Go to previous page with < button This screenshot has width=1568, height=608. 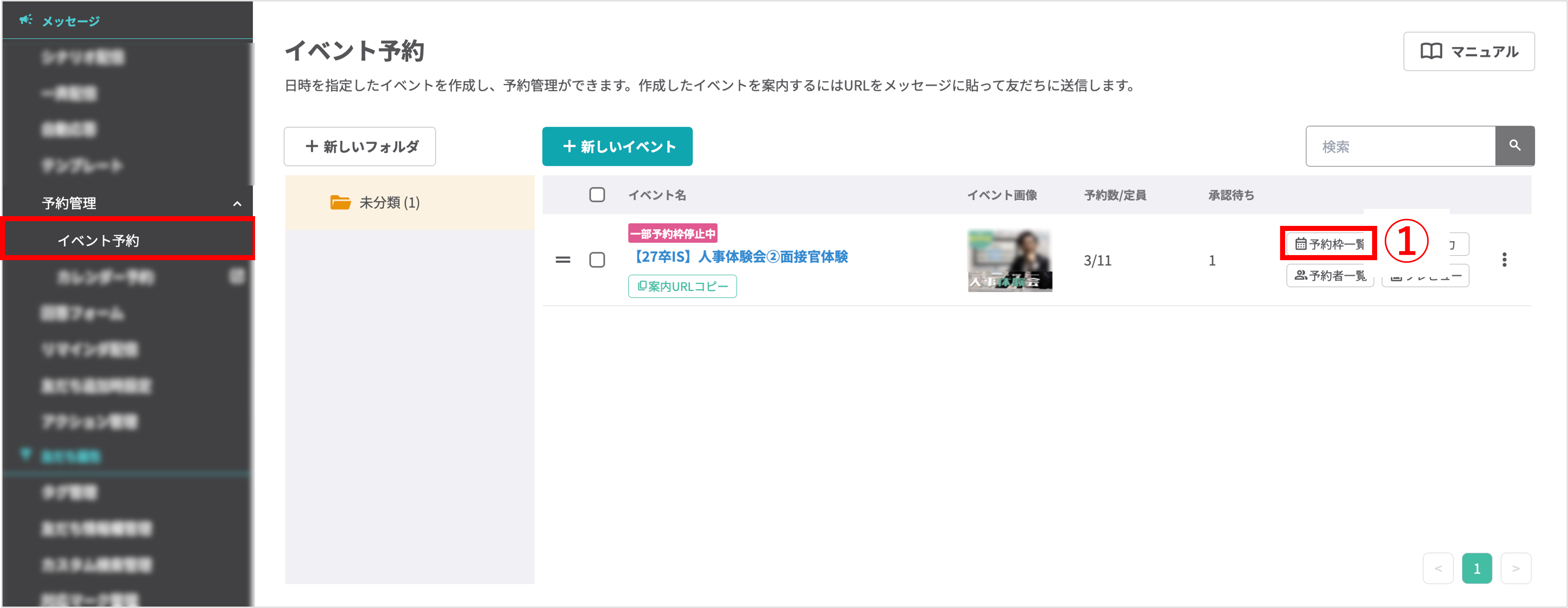(1438, 568)
